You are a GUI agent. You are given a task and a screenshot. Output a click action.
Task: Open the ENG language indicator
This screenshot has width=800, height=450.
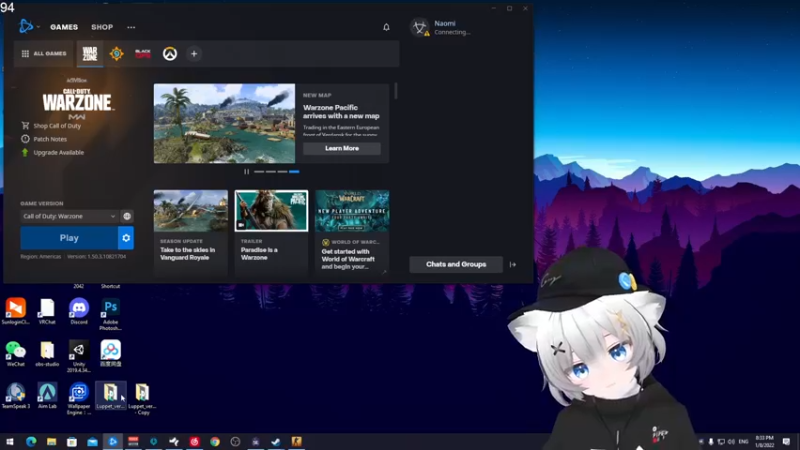click(x=743, y=442)
